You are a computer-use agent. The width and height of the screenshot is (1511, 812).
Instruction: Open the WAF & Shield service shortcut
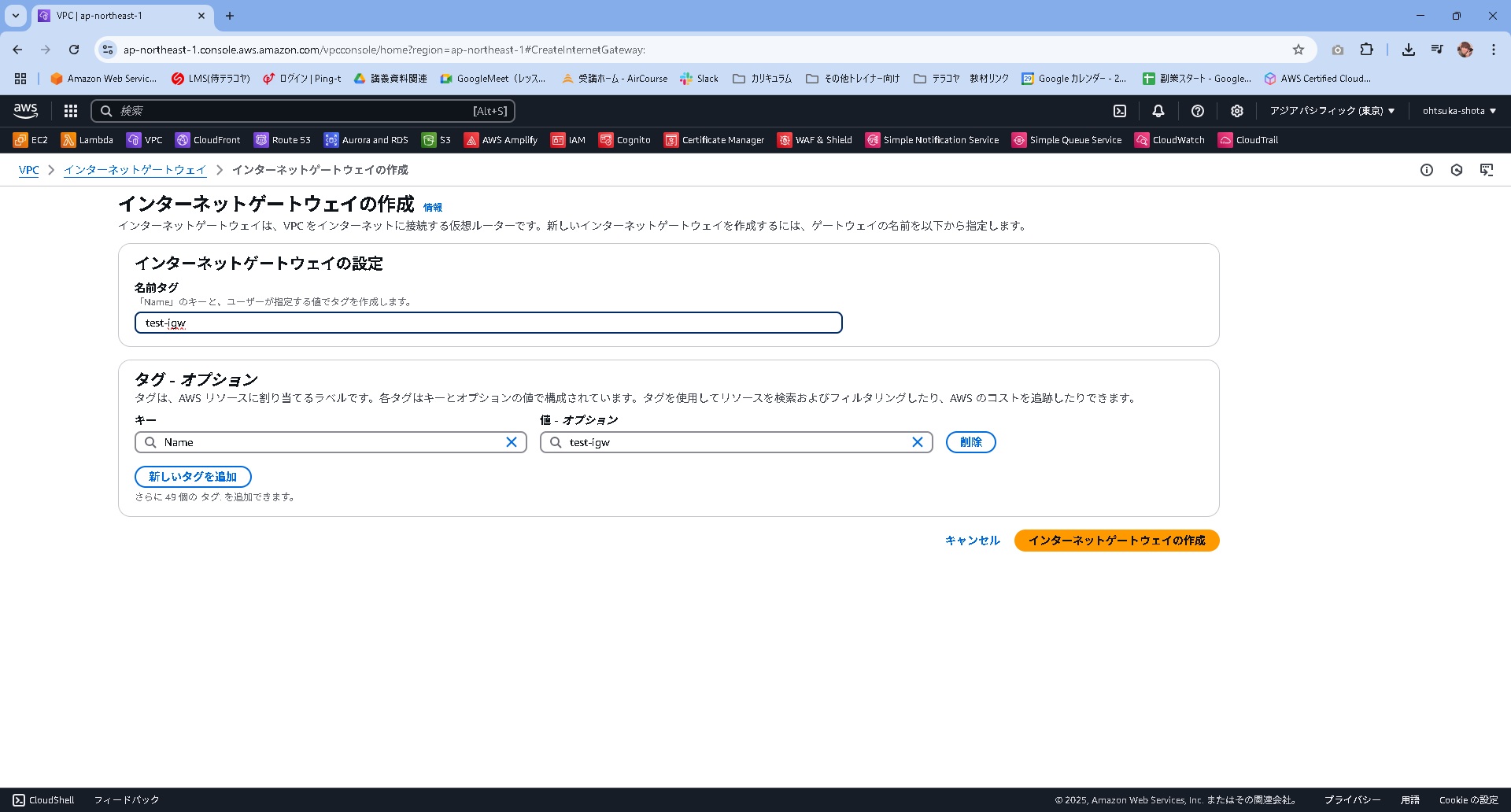click(x=815, y=139)
